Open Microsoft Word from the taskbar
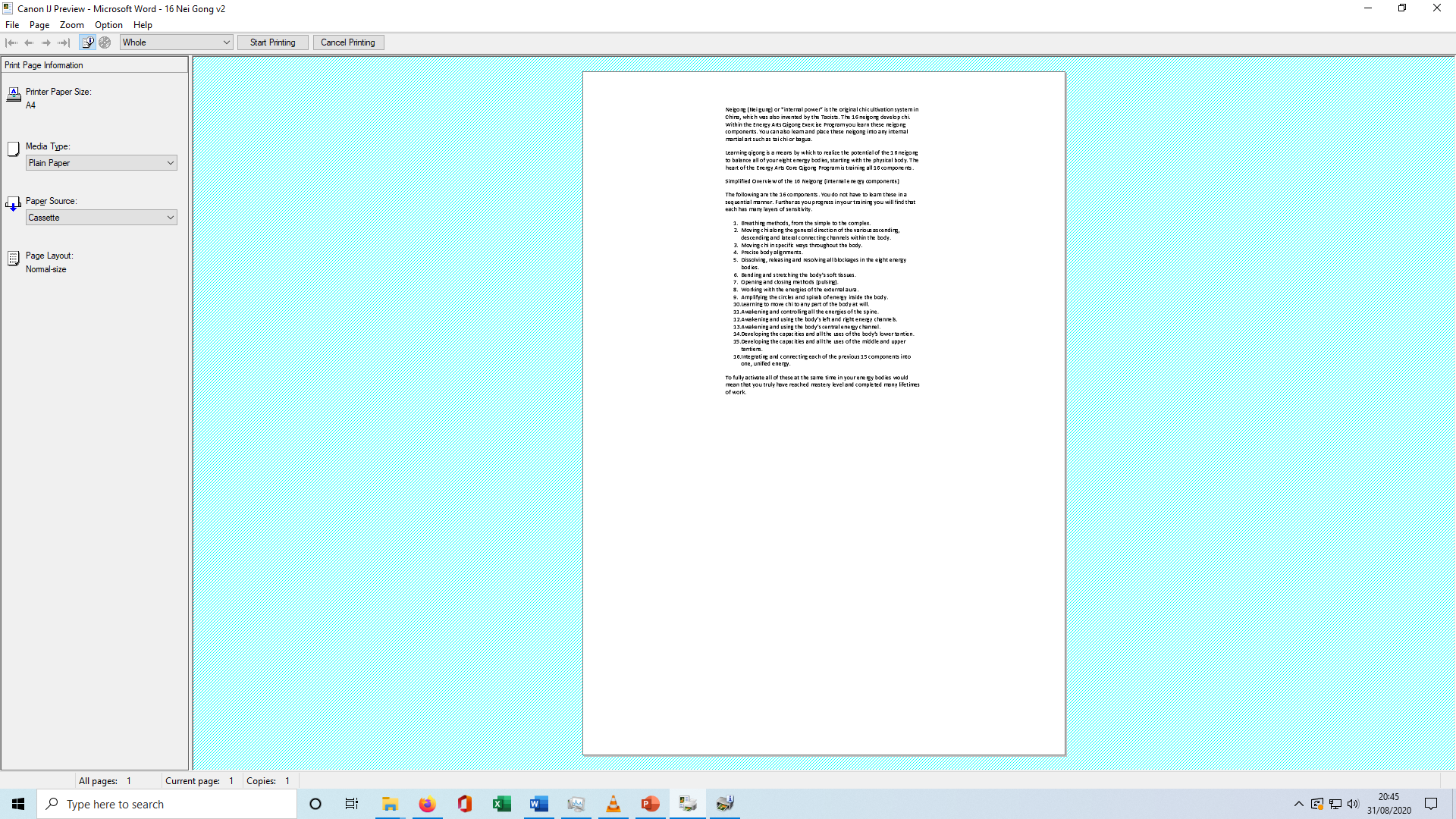 pyautogui.click(x=538, y=804)
